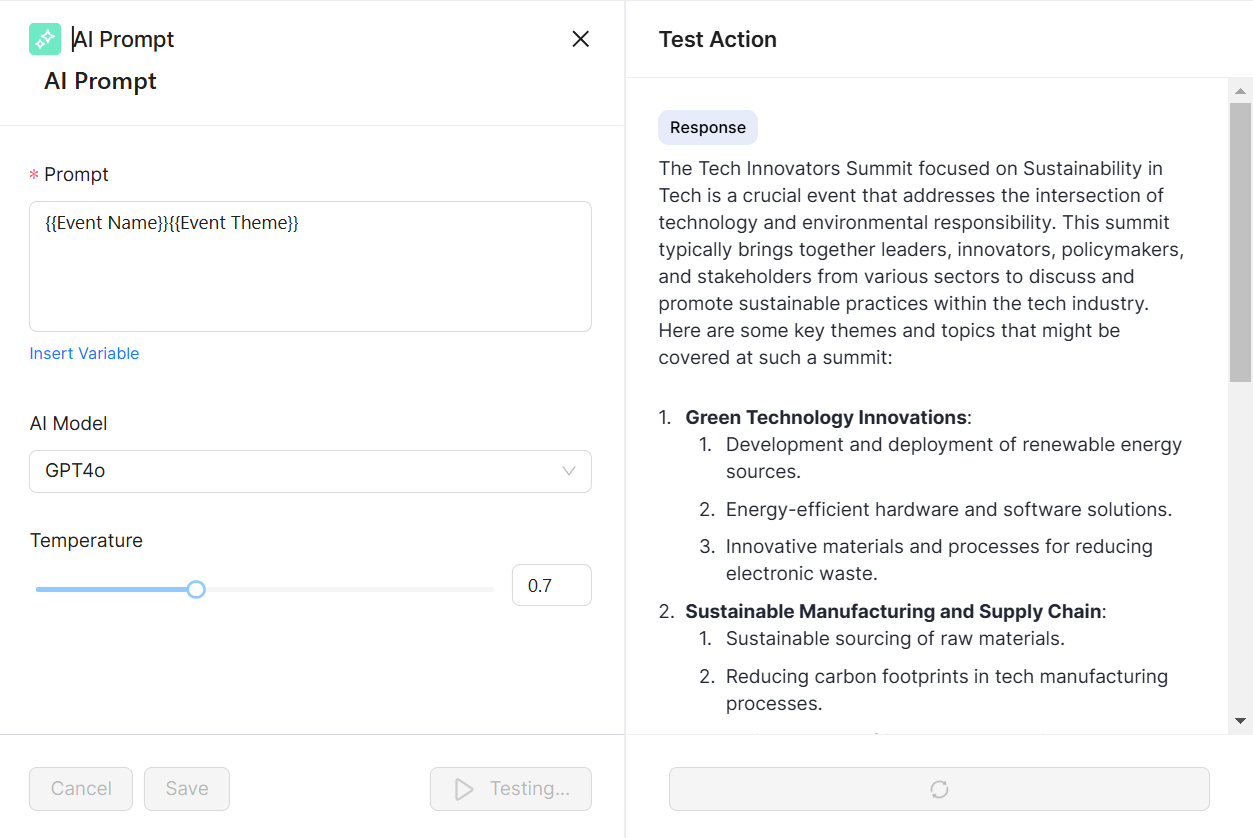Click the unfilled Temperature slider track
The height and width of the screenshot is (838, 1253).
click(x=350, y=589)
